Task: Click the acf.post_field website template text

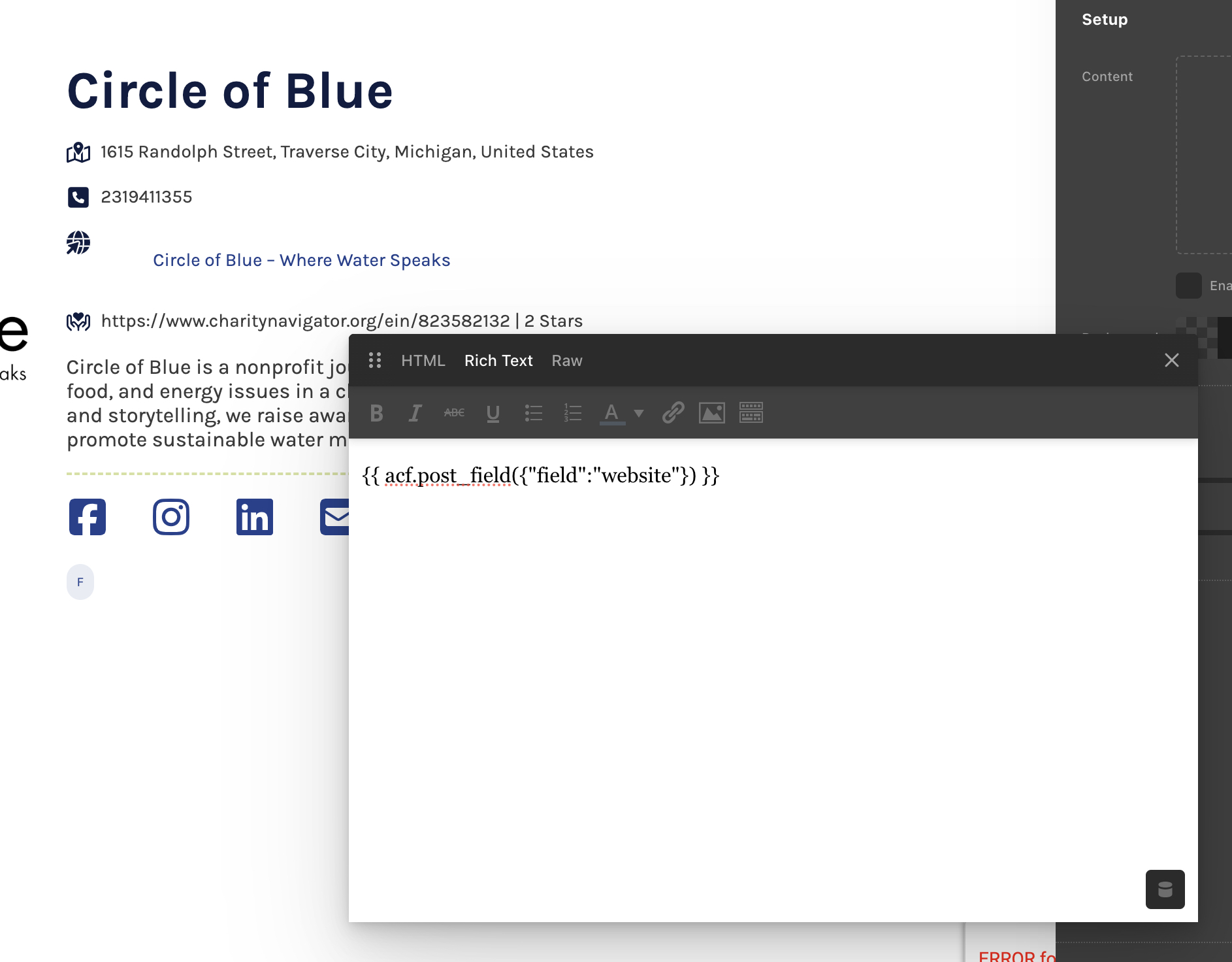Action: tap(541, 475)
